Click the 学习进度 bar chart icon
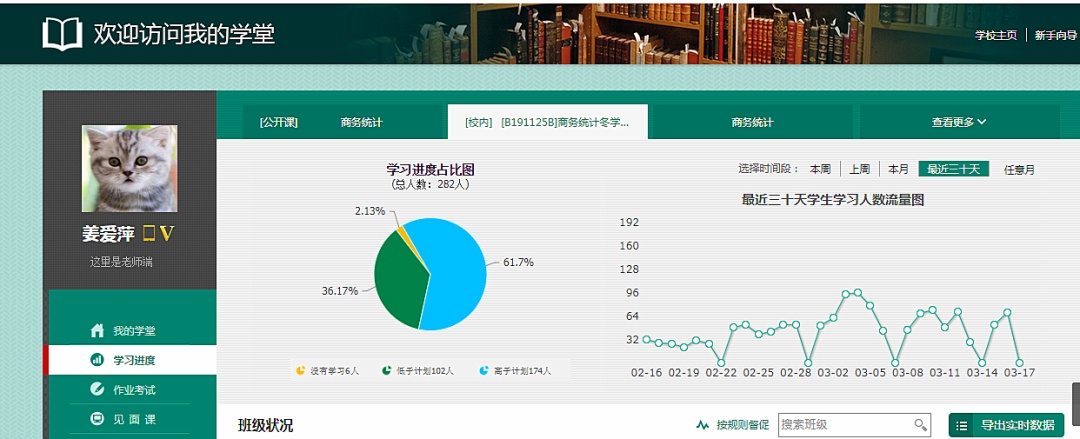Viewport: 1080px width, 439px height. point(97,359)
